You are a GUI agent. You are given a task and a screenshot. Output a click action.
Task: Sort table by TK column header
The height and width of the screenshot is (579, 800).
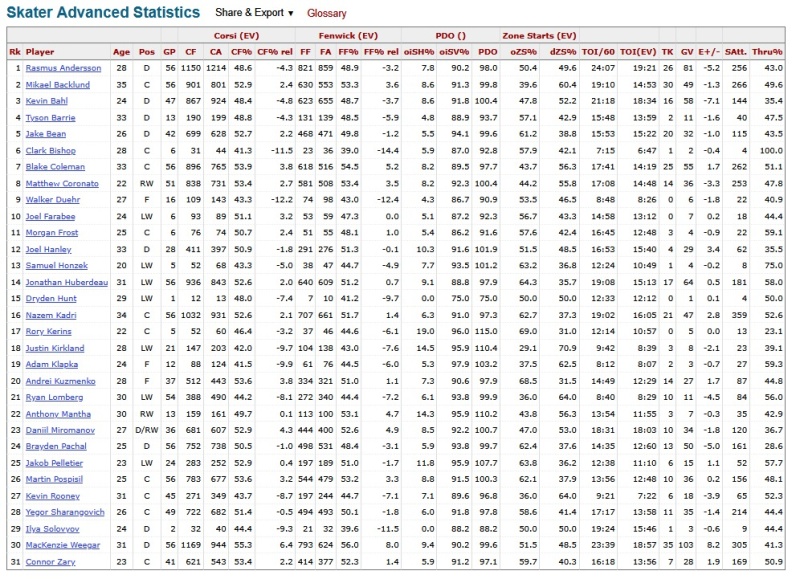click(667, 52)
